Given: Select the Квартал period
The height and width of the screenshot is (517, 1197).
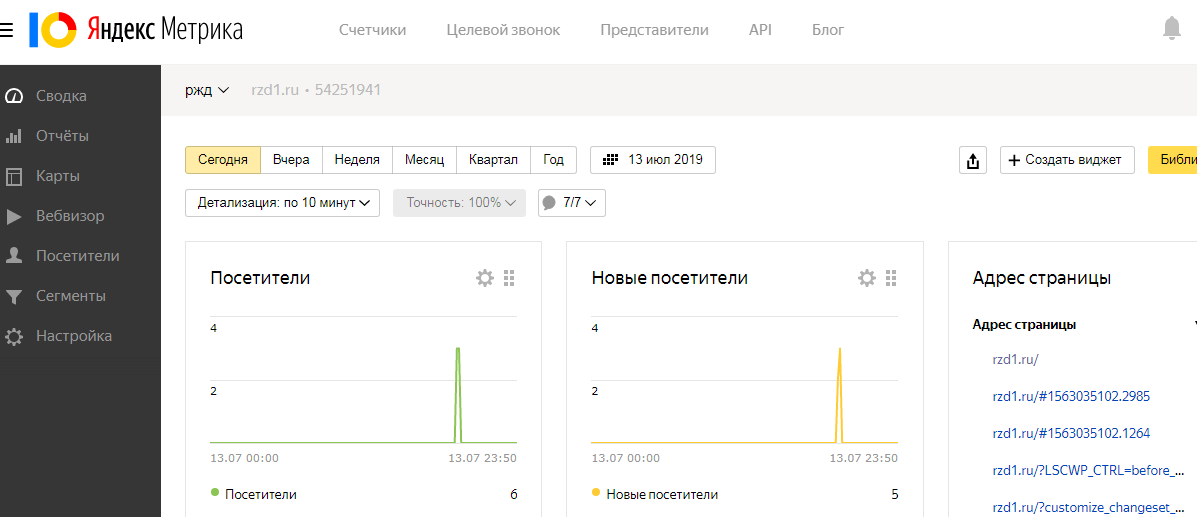Looking at the screenshot, I should 493,160.
